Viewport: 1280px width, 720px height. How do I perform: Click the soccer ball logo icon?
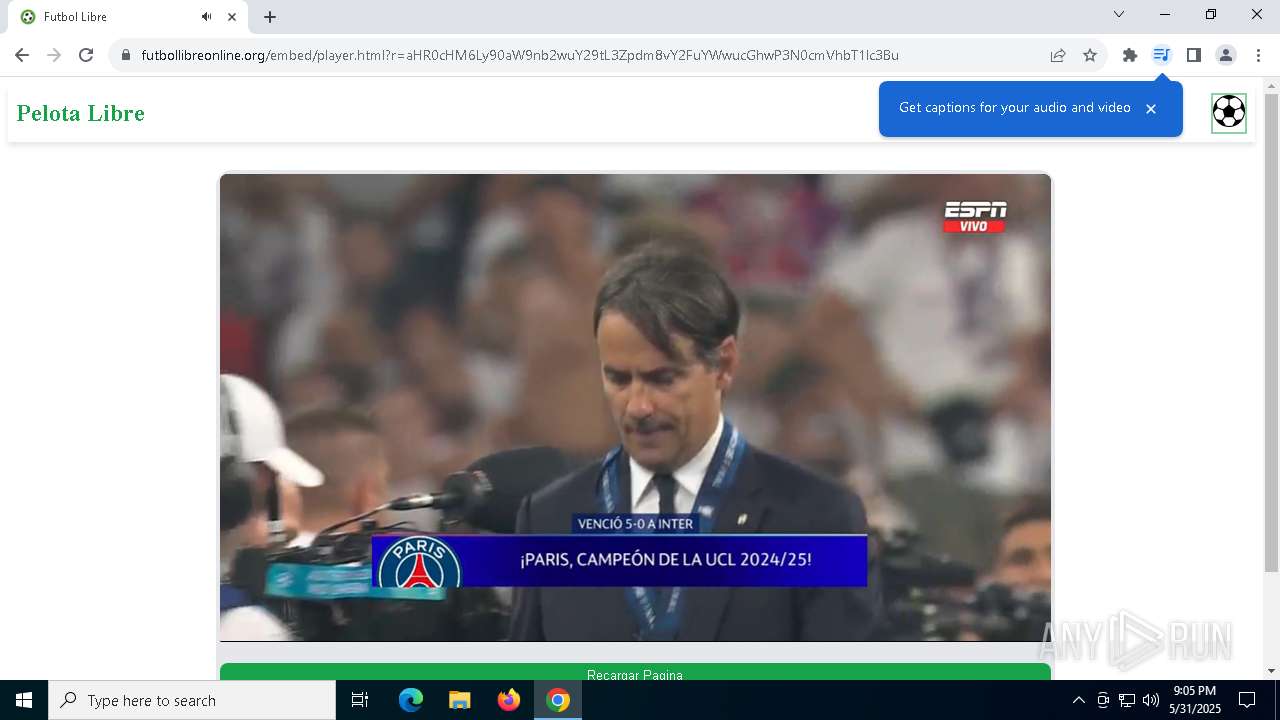(1229, 112)
